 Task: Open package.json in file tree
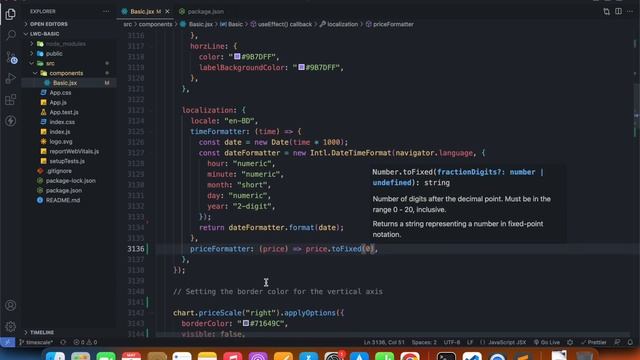click(64, 191)
